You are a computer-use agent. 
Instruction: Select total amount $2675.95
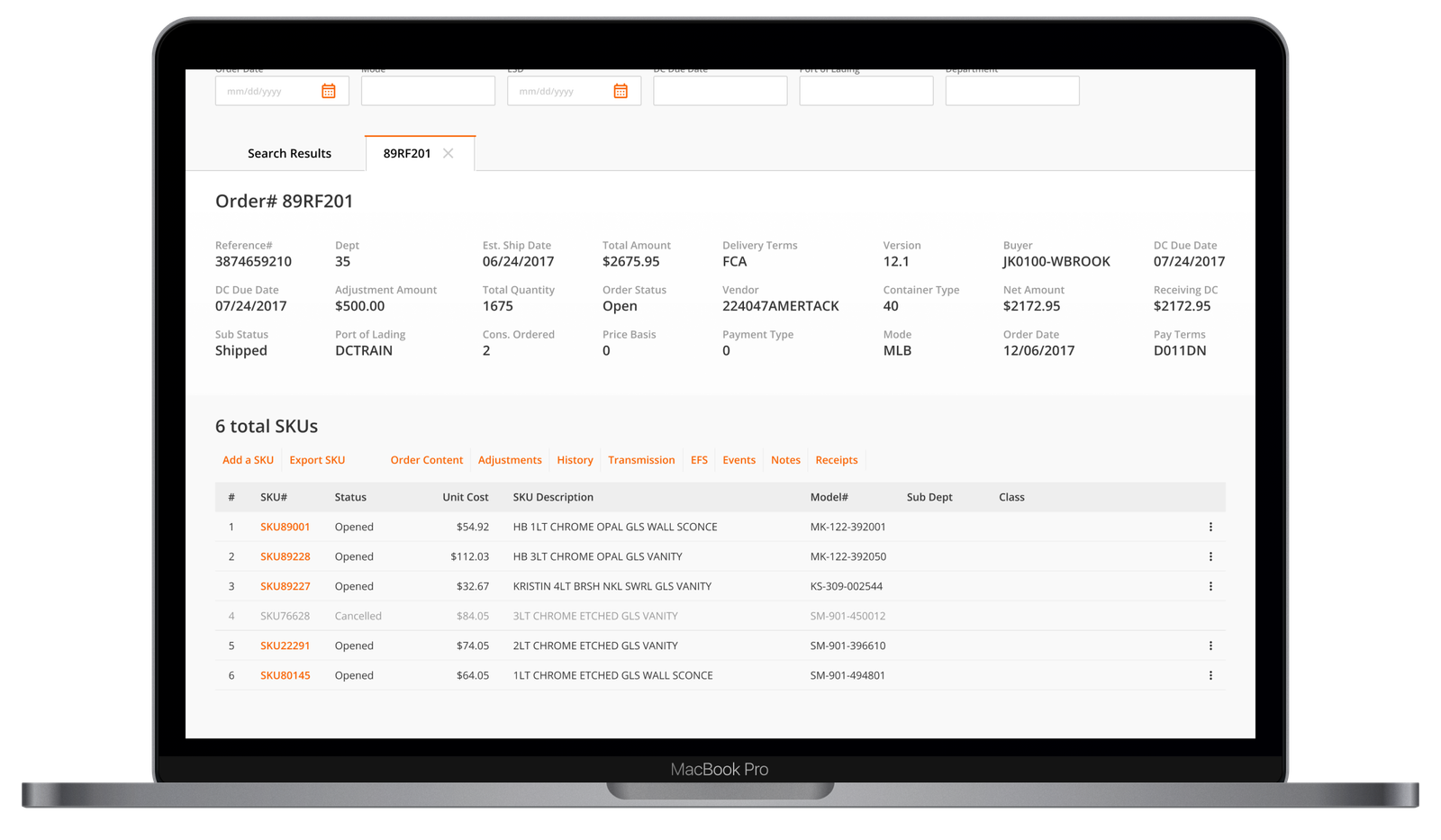click(x=630, y=261)
